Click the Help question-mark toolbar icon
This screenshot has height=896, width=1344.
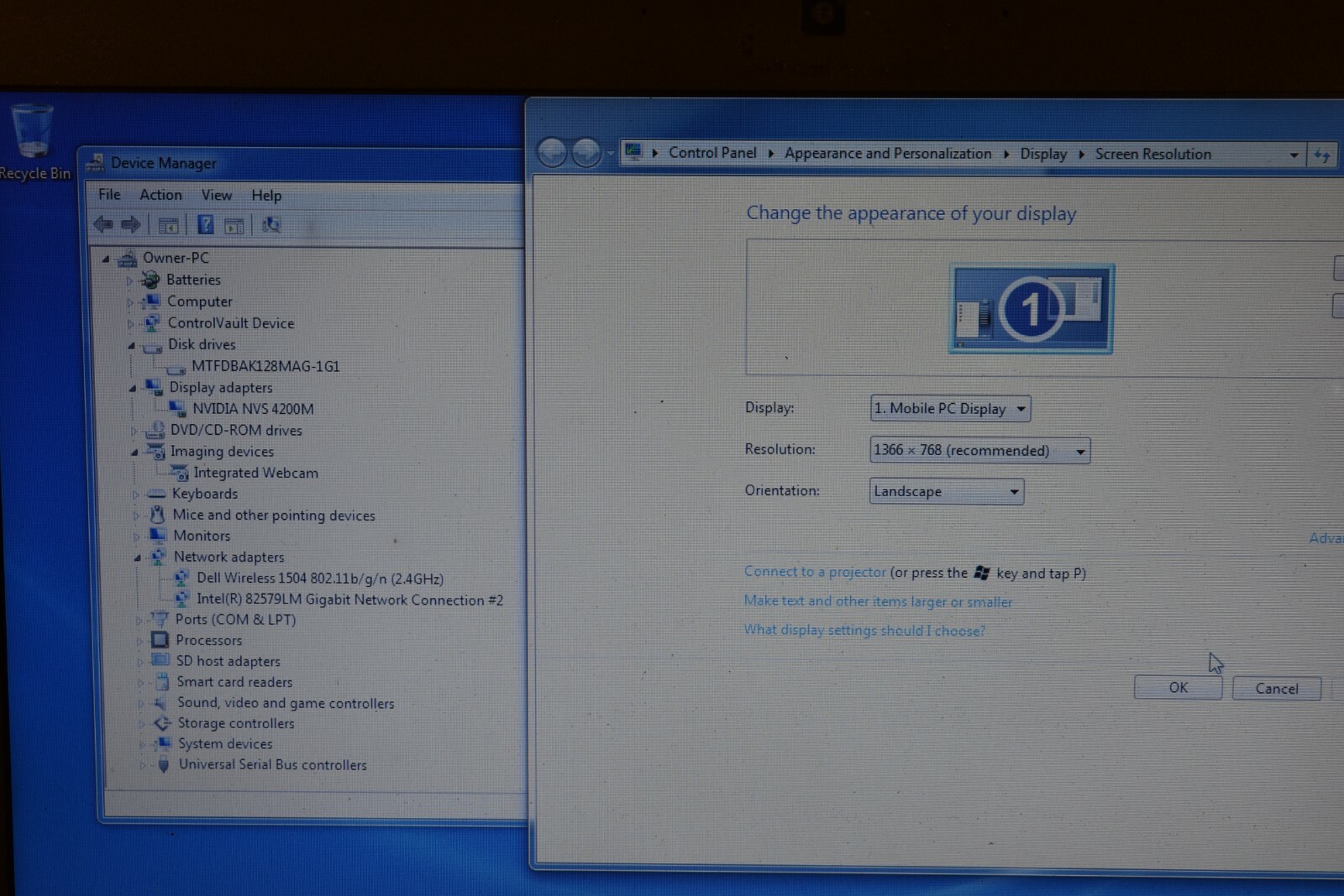tap(205, 224)
